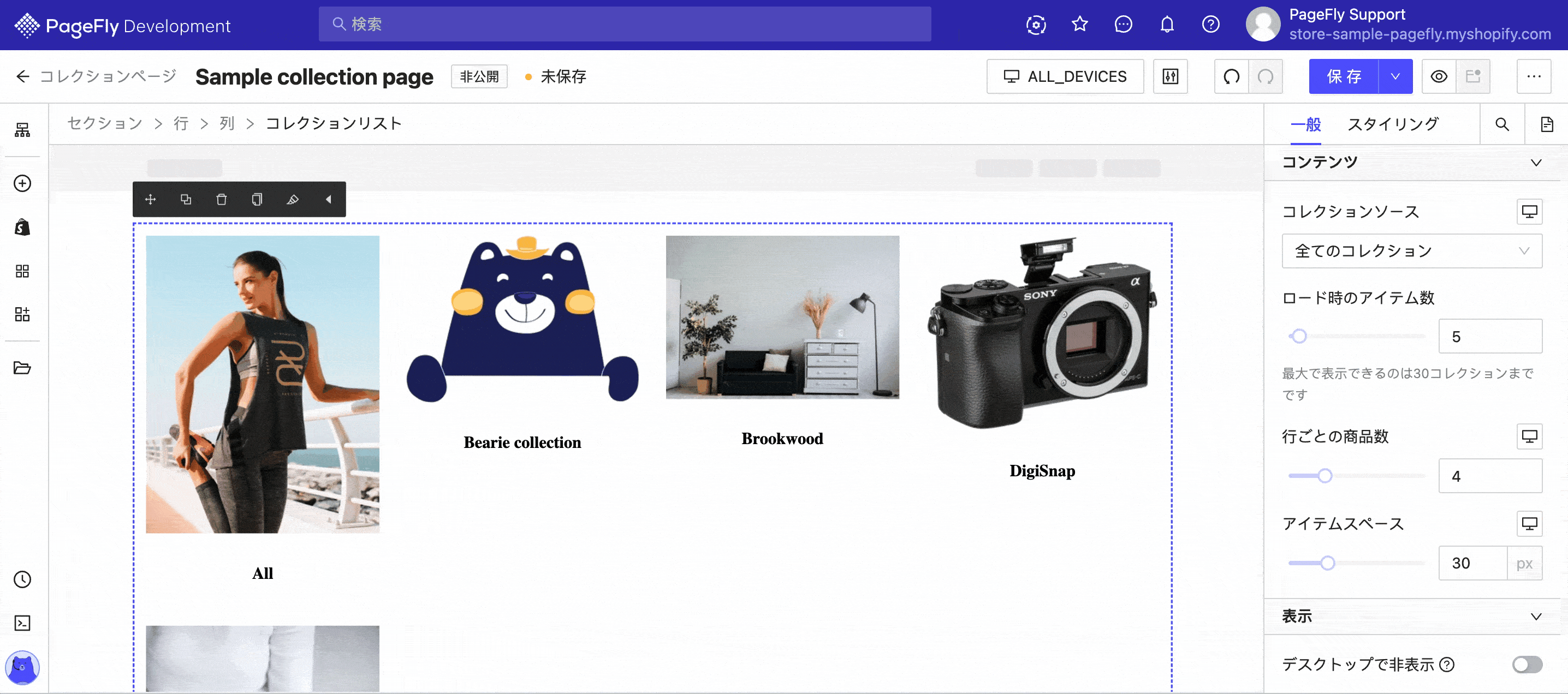Open the screen capture icon in top bar

point(1036,25)
